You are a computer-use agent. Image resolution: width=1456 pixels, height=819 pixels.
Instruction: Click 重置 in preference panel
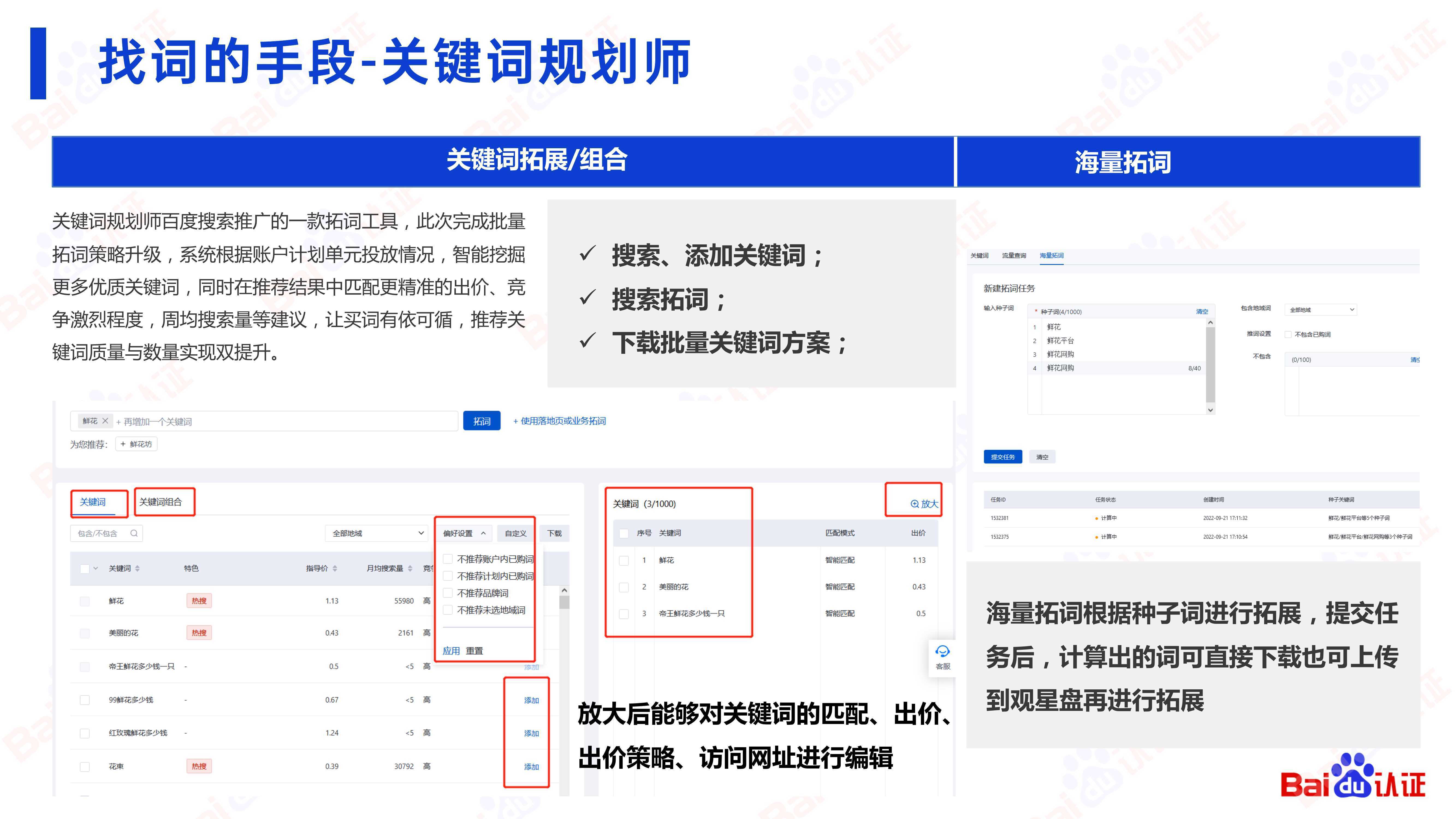tap(474, 651)
